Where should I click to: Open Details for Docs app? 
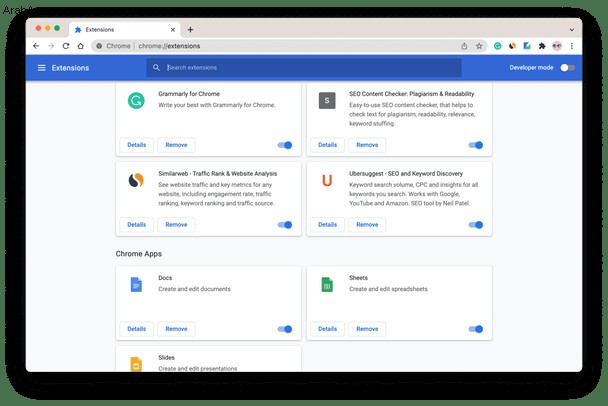[x=136, y=329]
